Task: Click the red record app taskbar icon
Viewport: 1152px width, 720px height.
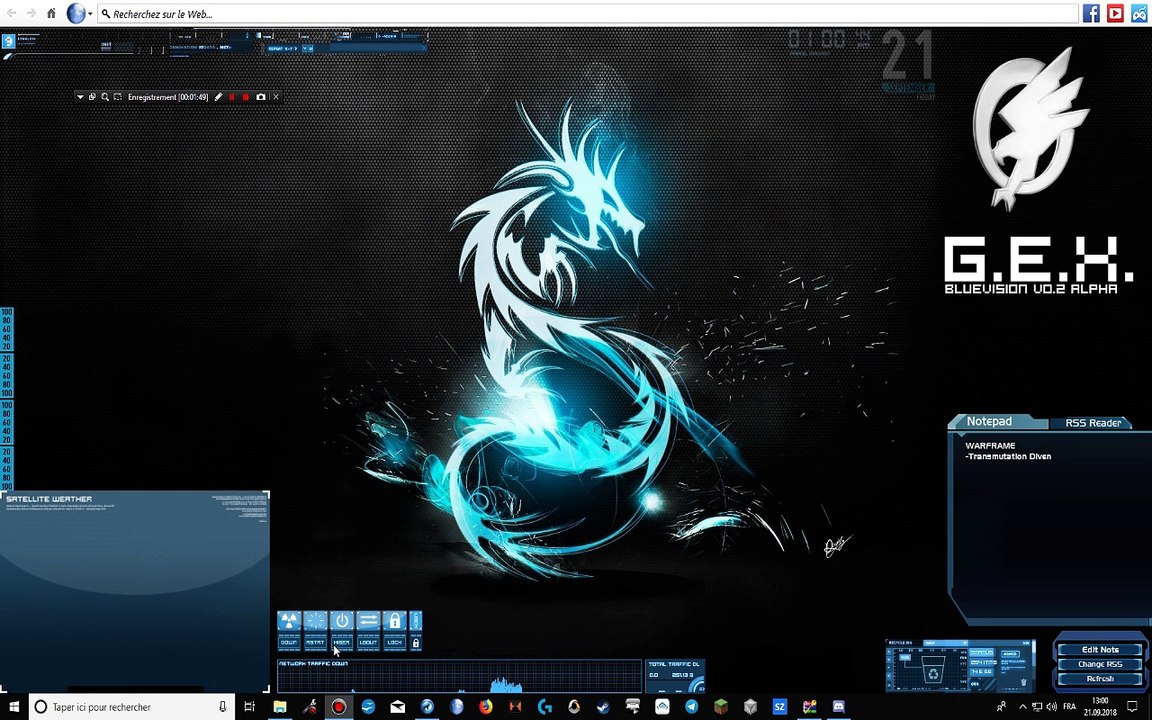Action: [339, 707]
